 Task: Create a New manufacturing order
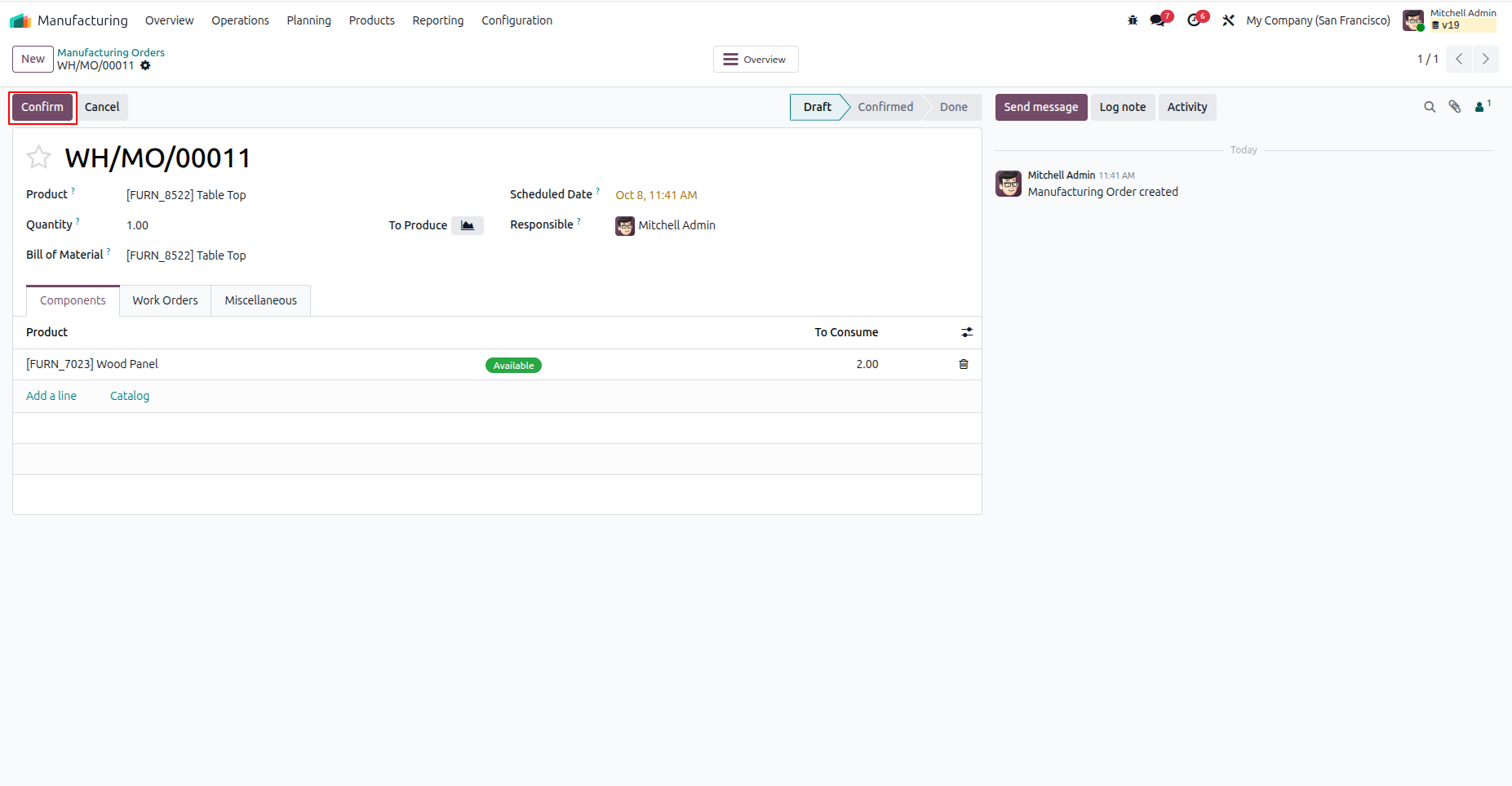(x=33, y=59)
